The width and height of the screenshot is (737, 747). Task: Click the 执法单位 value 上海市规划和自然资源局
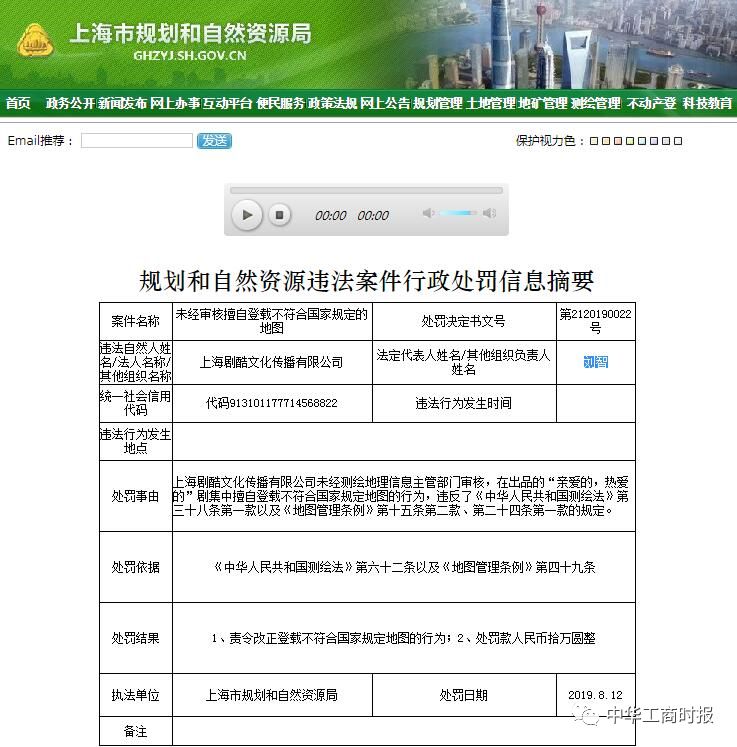coord(272,695)
